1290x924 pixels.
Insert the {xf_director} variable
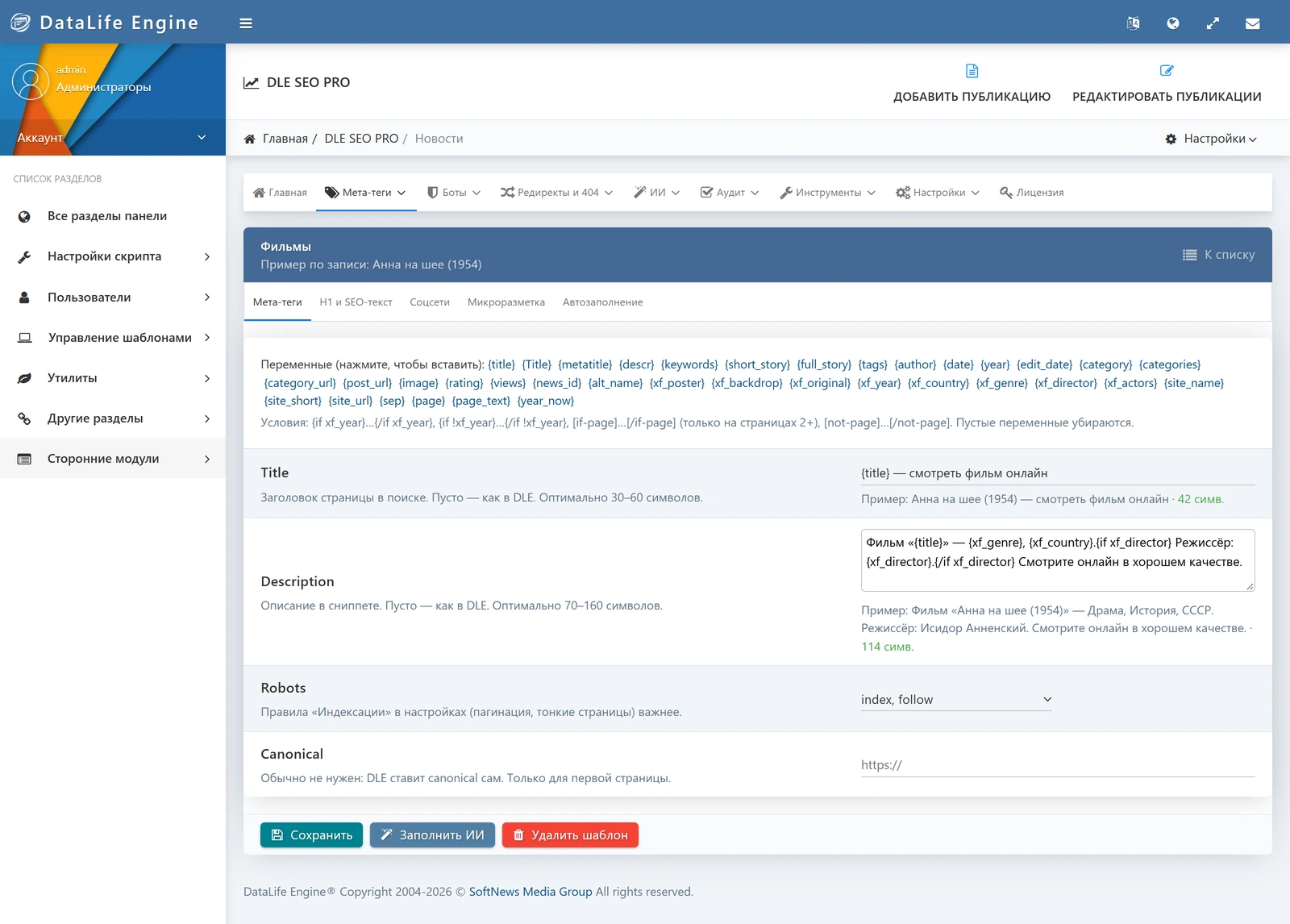coord(1066,383)
